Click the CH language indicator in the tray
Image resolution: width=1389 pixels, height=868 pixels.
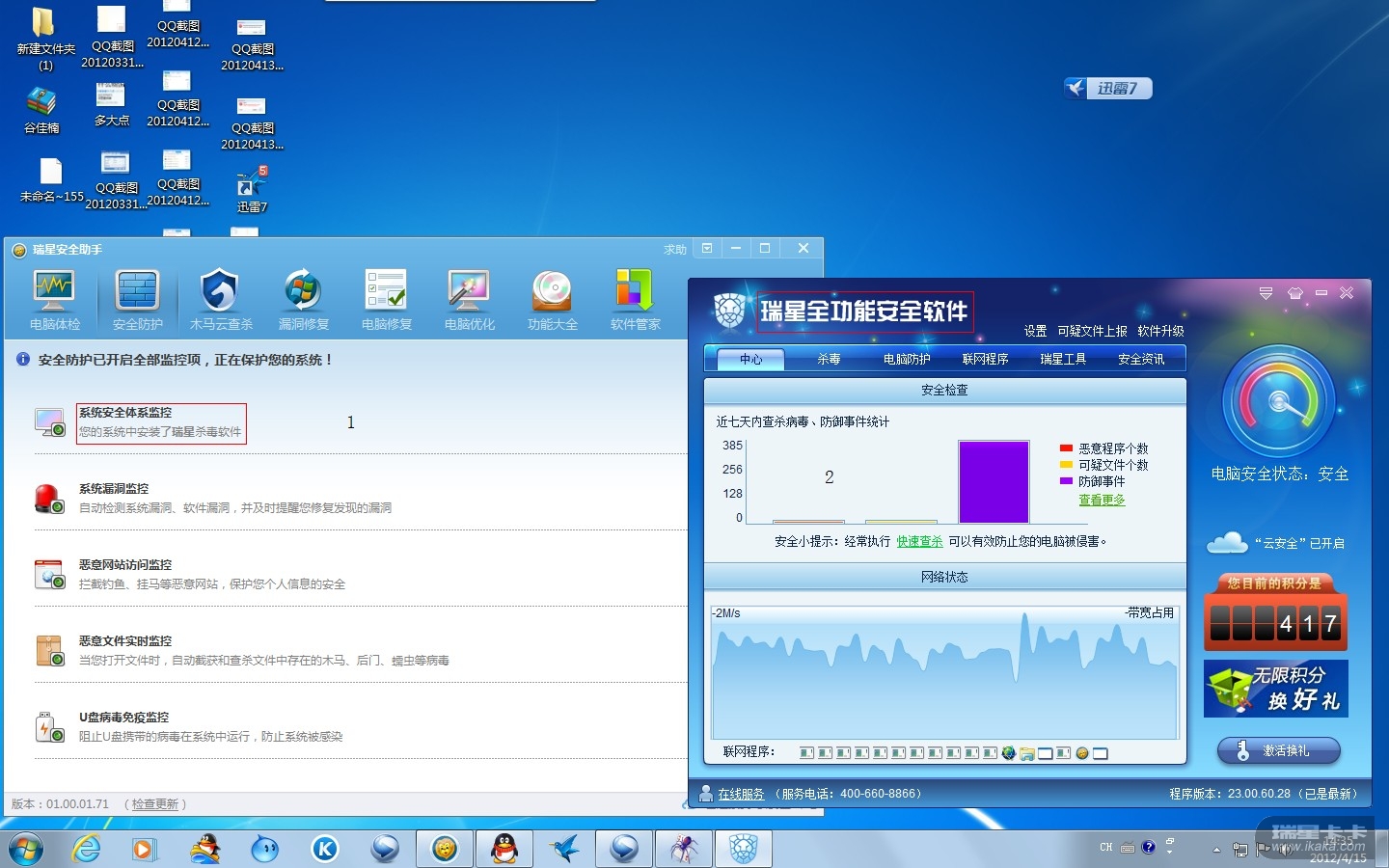tap(1105, 848)
